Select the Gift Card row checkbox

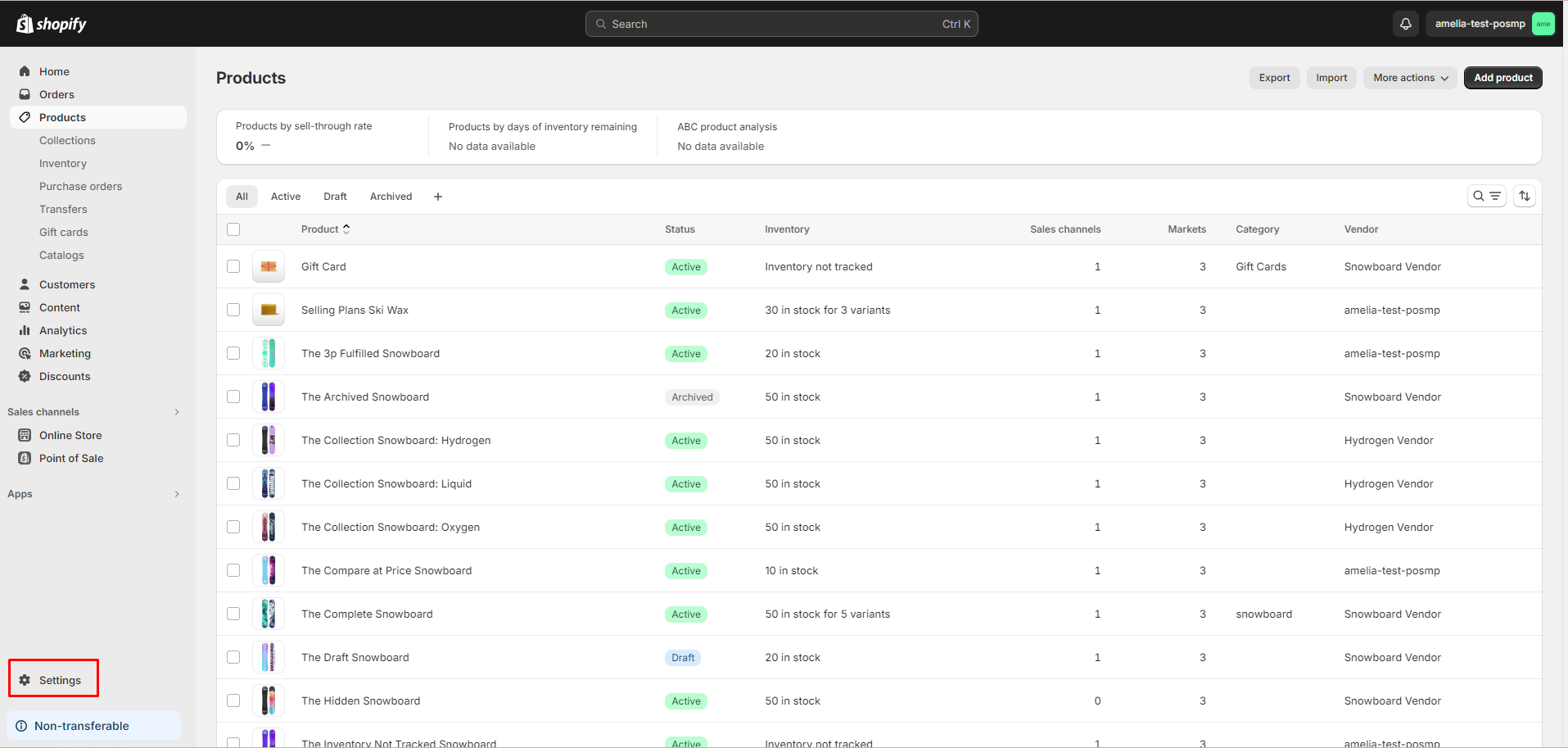tap(233, 266)
